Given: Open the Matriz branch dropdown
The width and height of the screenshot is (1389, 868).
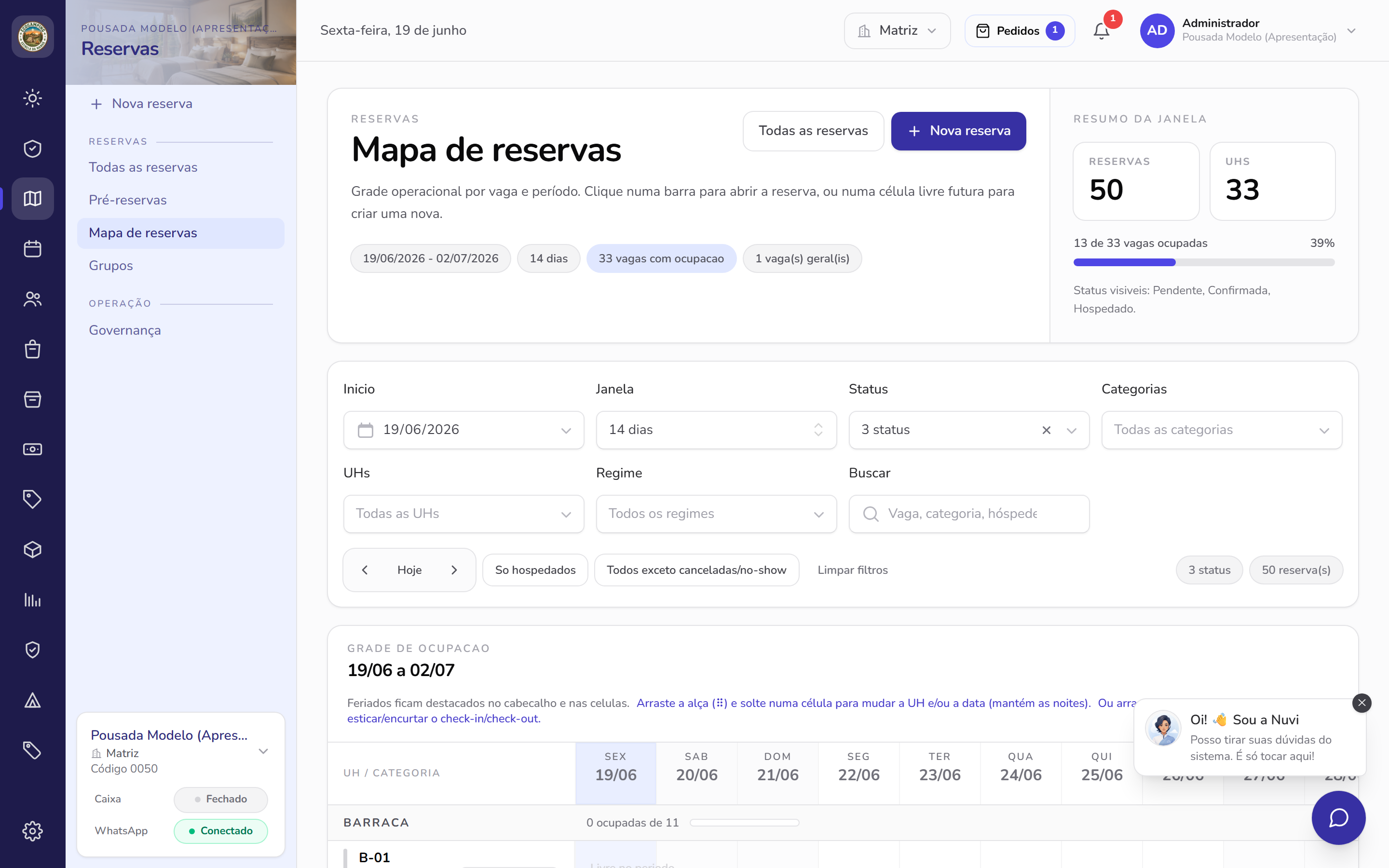Looking at the screenshot, I should [897, 30].
